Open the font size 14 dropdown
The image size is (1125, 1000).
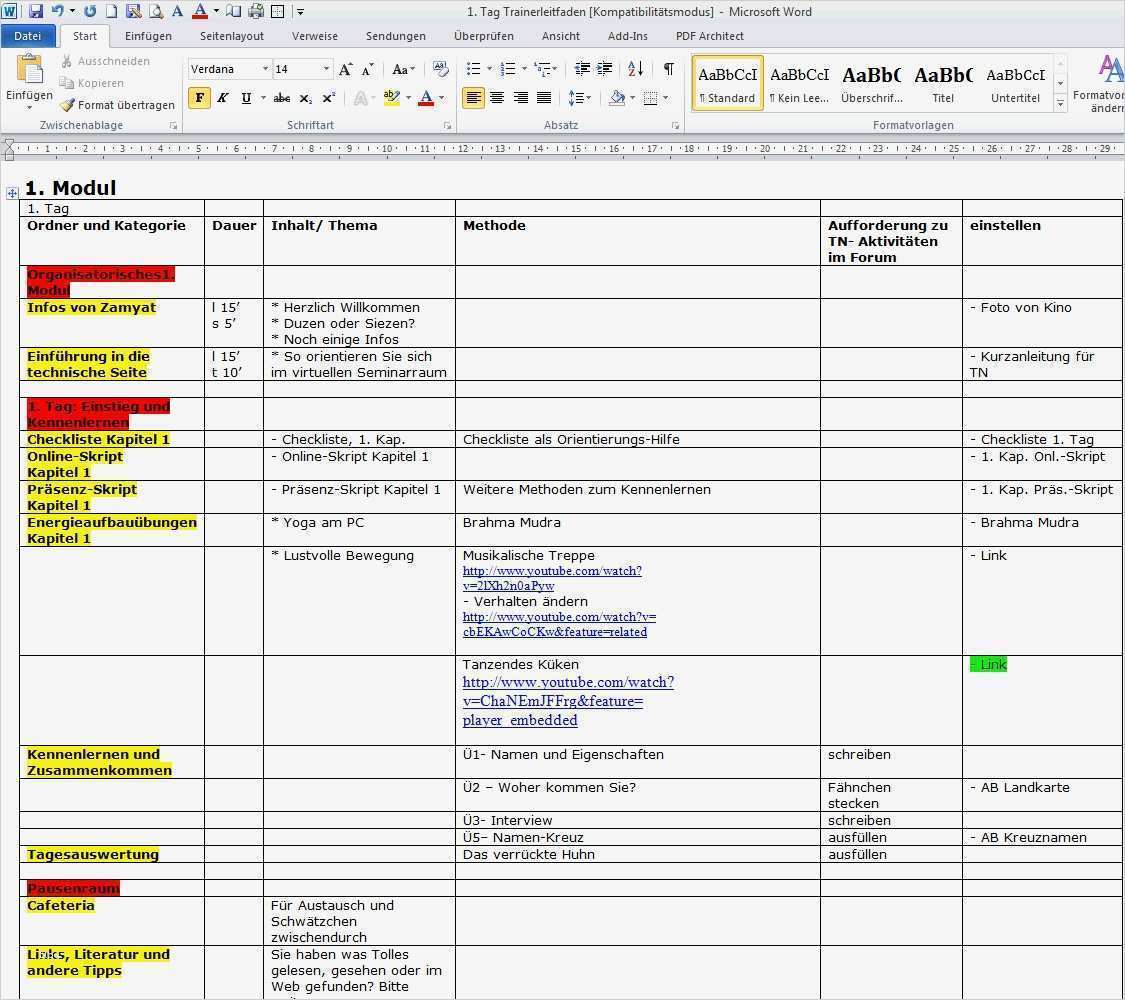(x=326, y=69)
